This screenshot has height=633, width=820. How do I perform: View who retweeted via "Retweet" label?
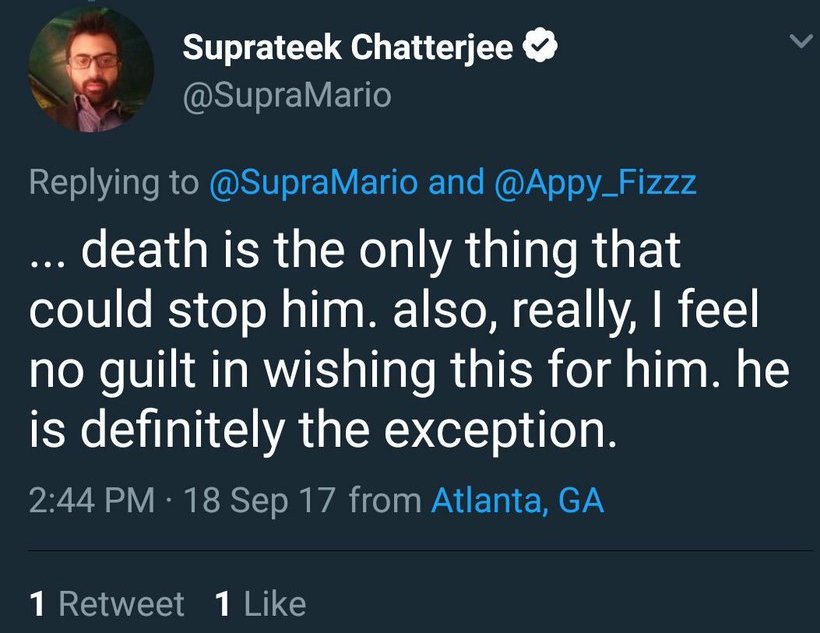(121, 604)
